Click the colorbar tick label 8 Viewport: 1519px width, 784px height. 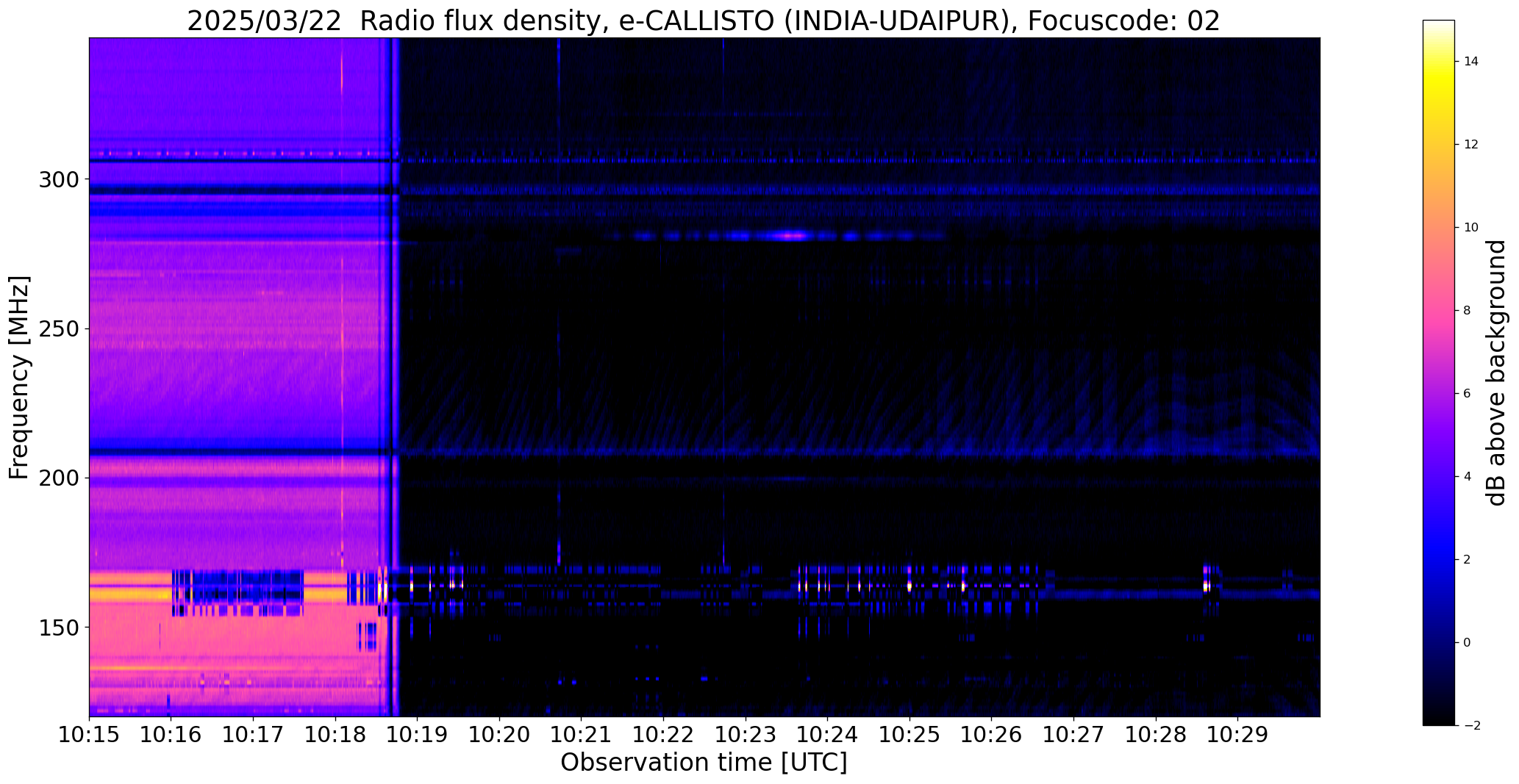coord(1467,311)
